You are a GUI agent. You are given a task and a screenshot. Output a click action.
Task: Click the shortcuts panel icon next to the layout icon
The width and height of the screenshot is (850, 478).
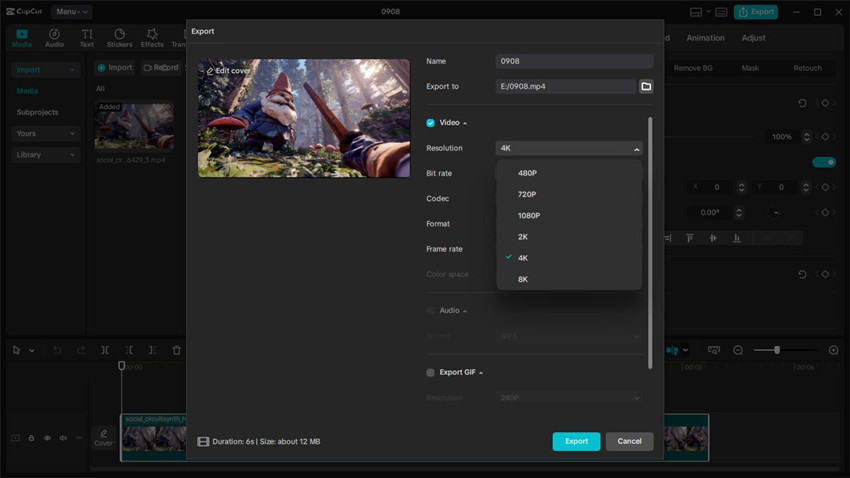[721, 12]
